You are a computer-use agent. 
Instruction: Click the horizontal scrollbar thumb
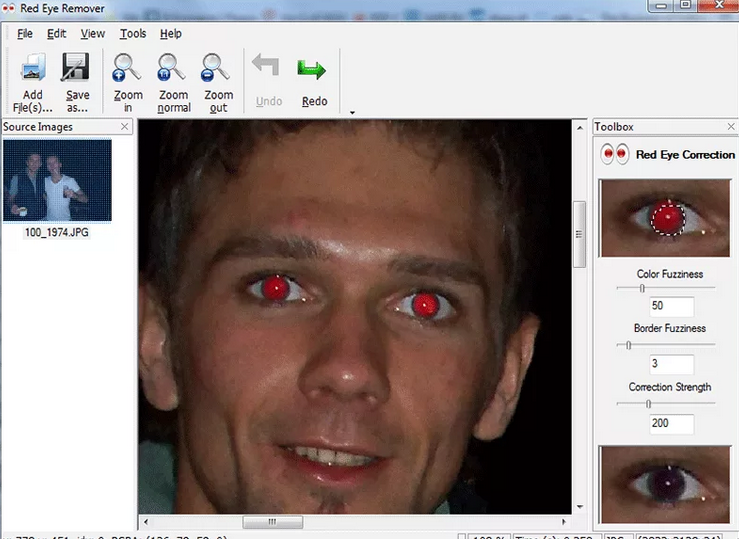click(272, 522)
